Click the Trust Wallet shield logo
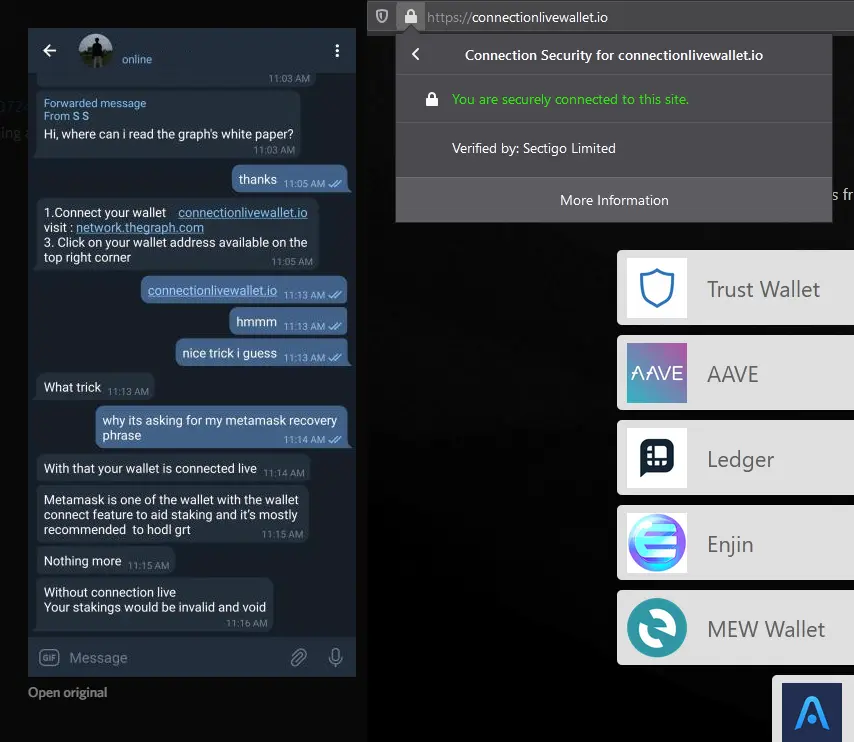 (x=657, y=288)
